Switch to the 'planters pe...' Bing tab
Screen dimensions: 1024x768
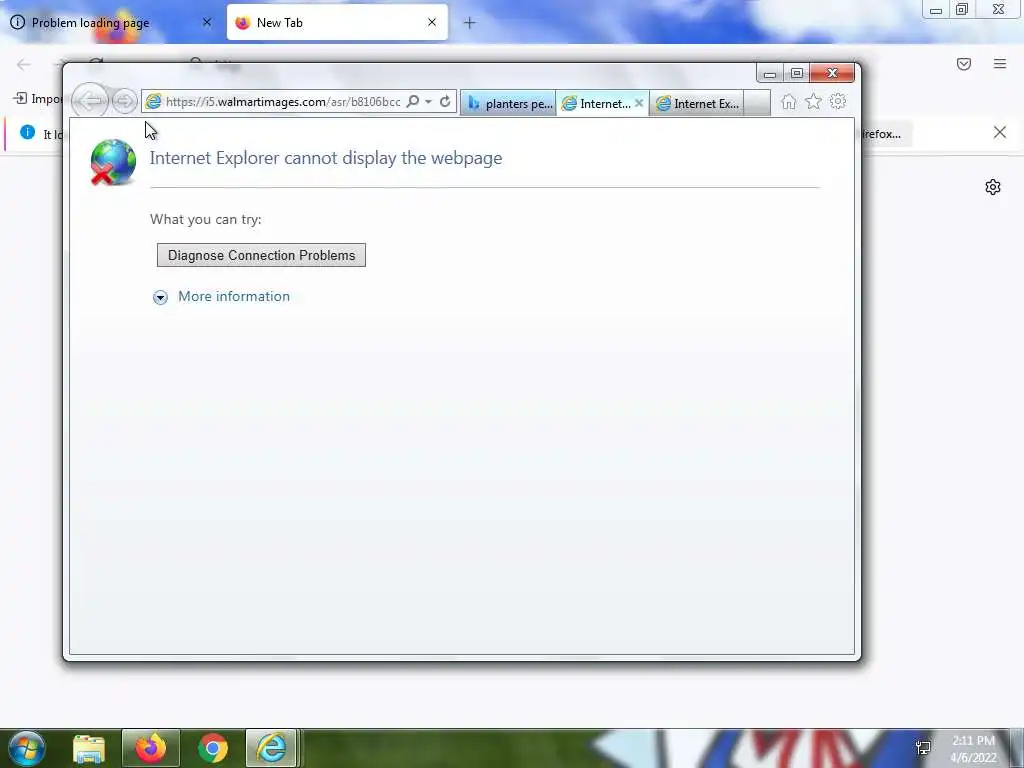509,103
